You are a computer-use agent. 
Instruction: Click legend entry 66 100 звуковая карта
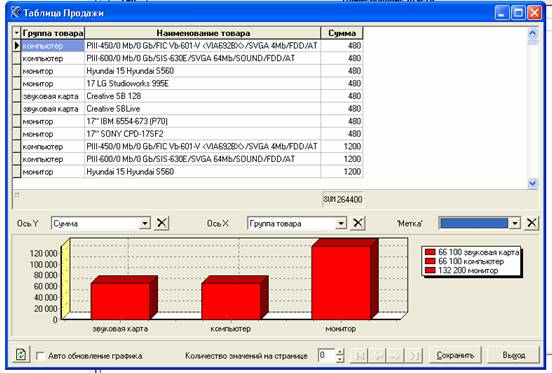[472, 252]
